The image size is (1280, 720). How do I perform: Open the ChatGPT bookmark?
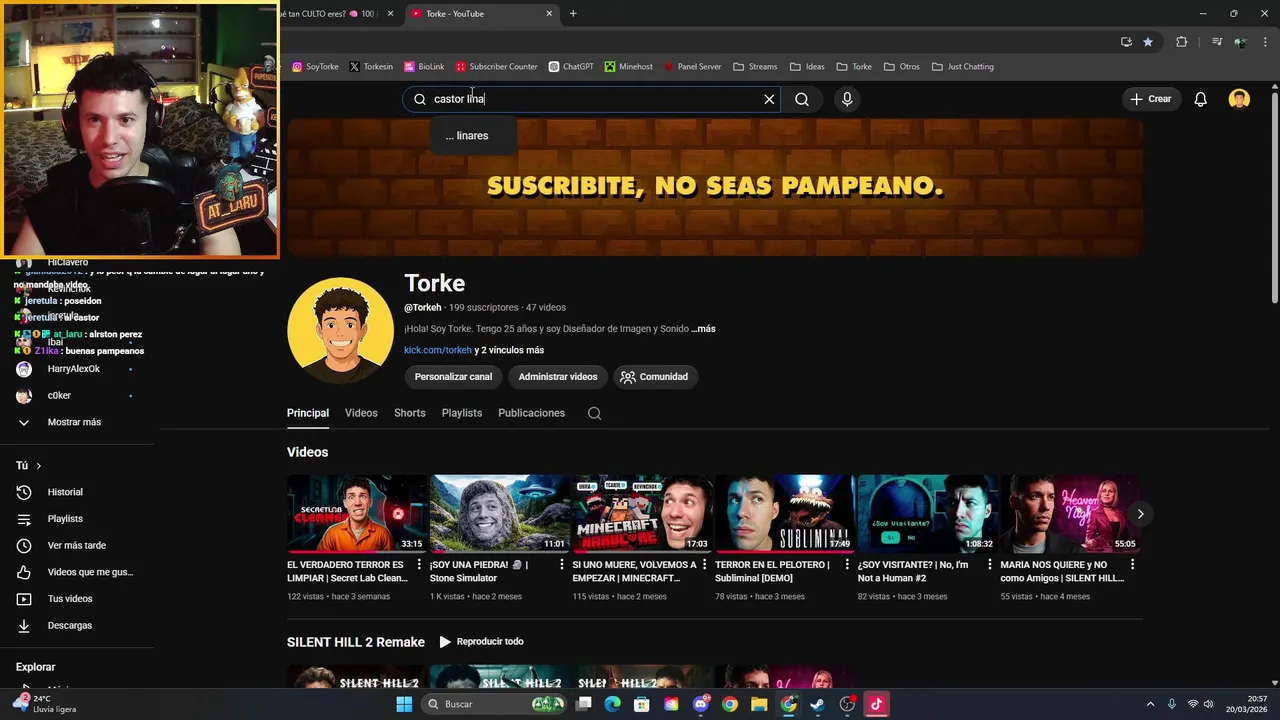571,67
